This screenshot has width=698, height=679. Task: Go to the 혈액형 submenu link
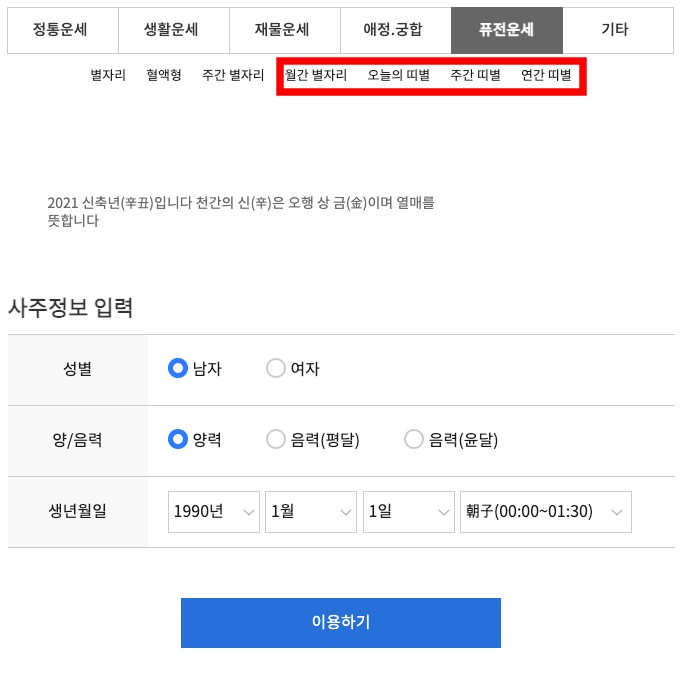164,75
